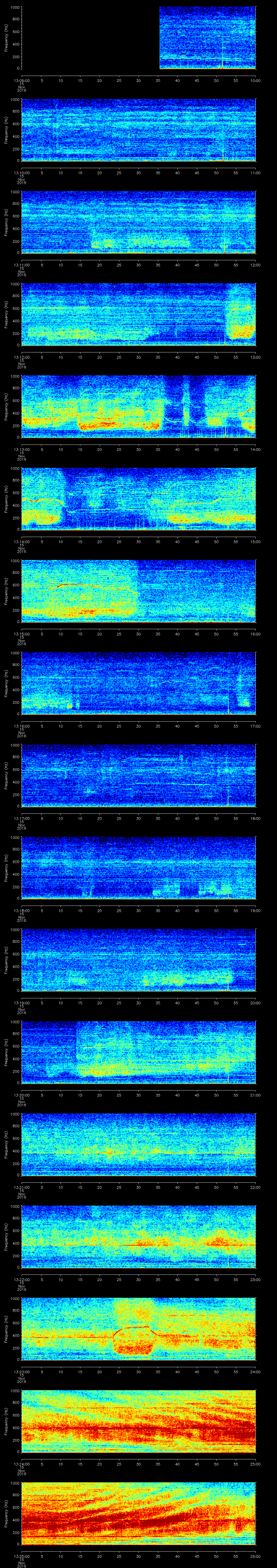Click the 13:14:00 time axis label
Screen dimensions: 277x1568
[21, 542]
